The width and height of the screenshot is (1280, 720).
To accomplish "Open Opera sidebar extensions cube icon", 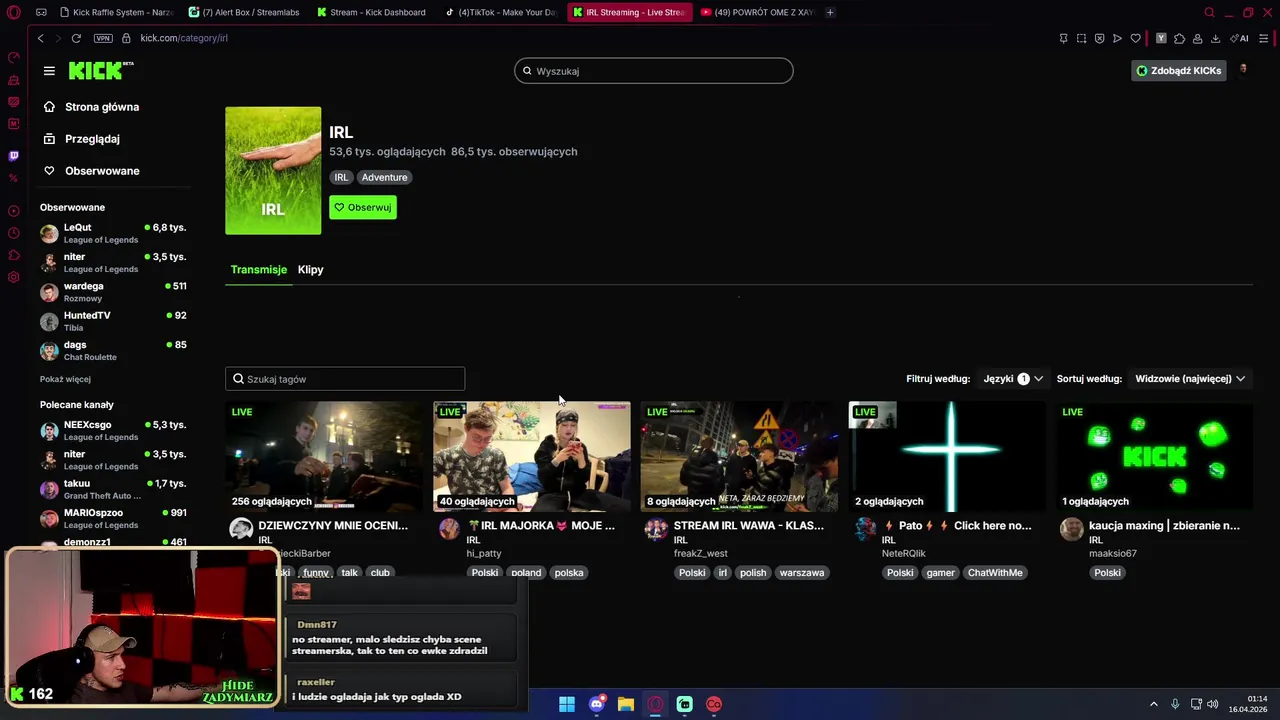I will [14, 255].
